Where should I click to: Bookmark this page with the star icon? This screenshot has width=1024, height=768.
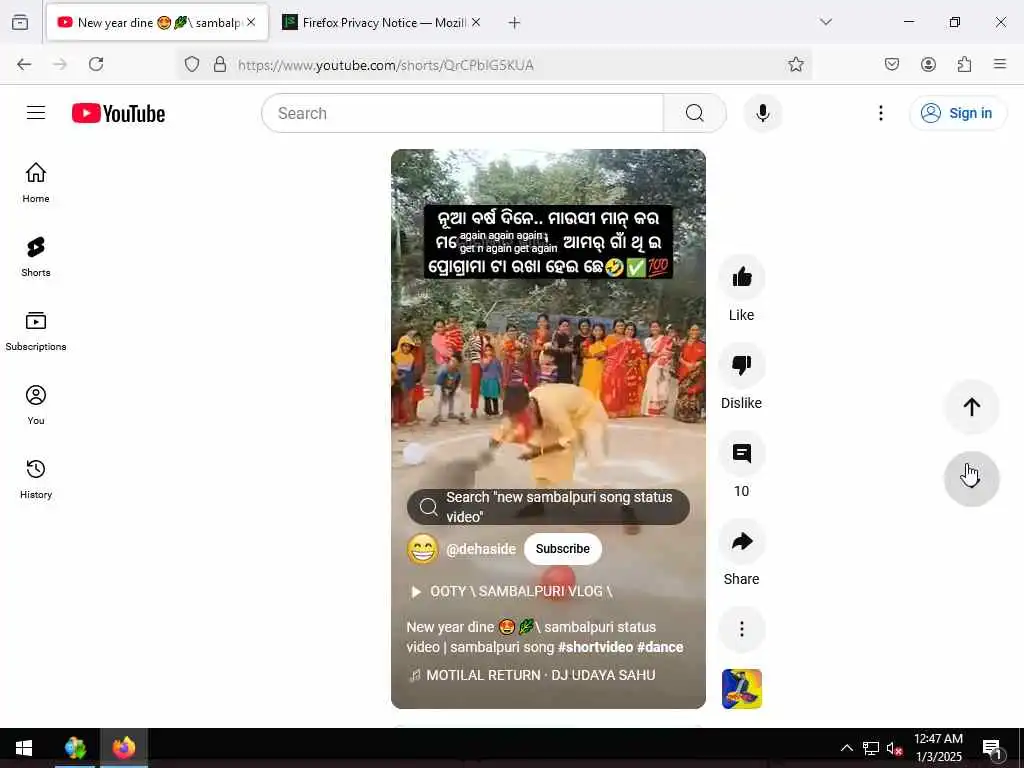(795, 64)
